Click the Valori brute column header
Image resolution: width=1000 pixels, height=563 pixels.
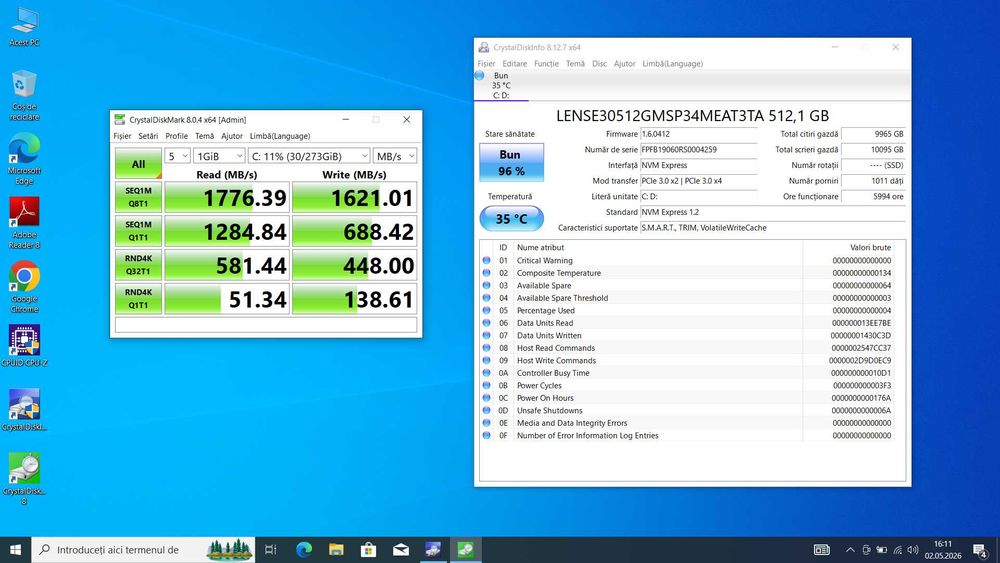848,247
